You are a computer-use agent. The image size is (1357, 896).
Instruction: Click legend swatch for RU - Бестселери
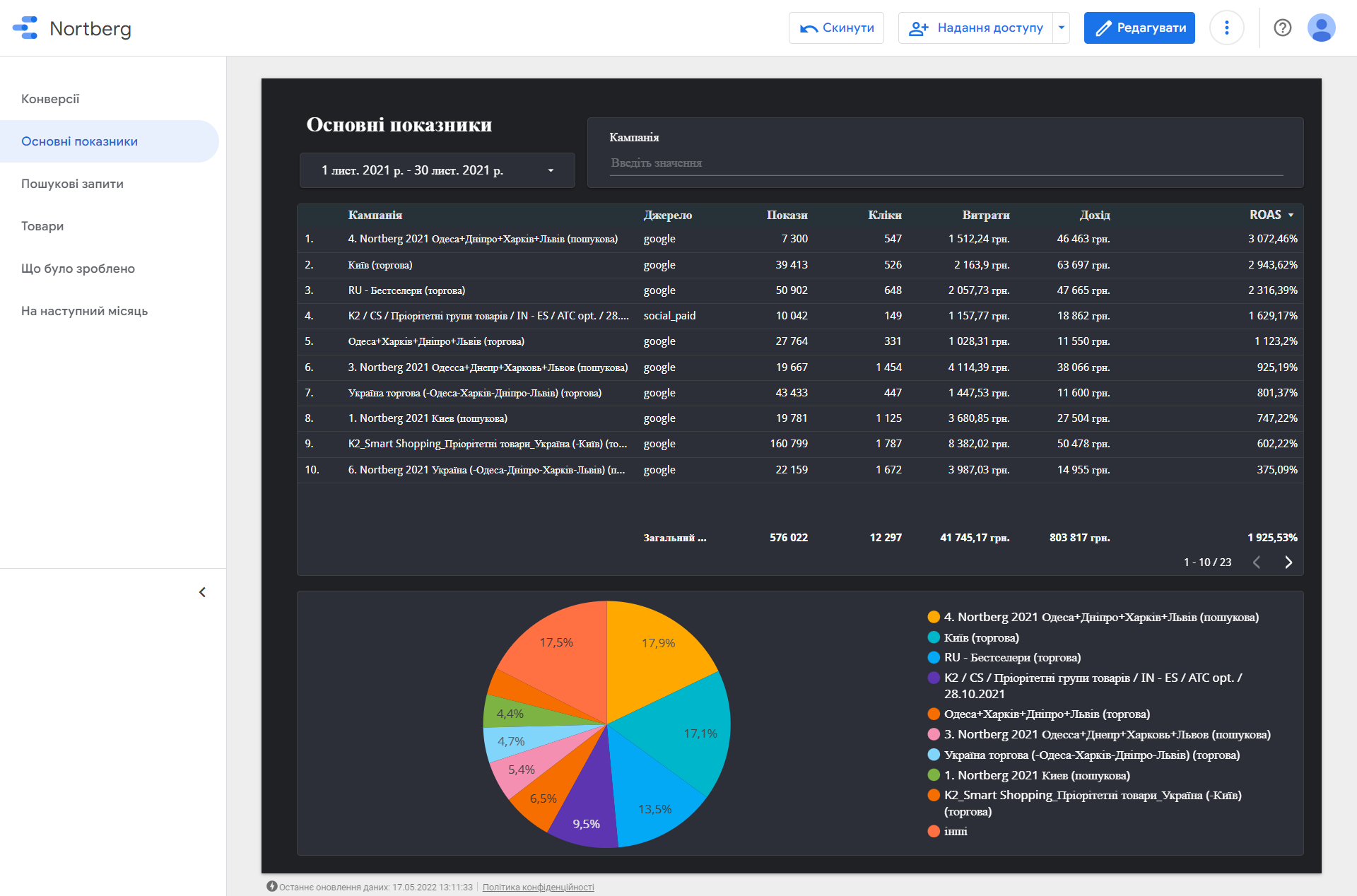tap(934, 657)
